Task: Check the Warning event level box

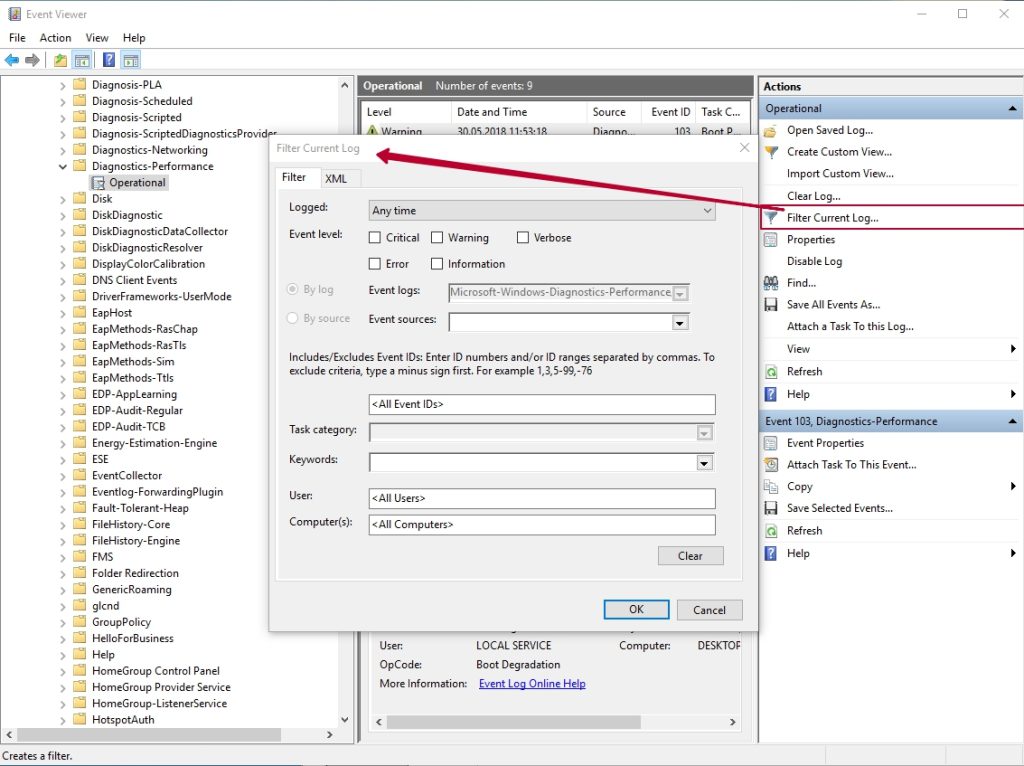Action: pyautogui.click(x=437, y=238)
